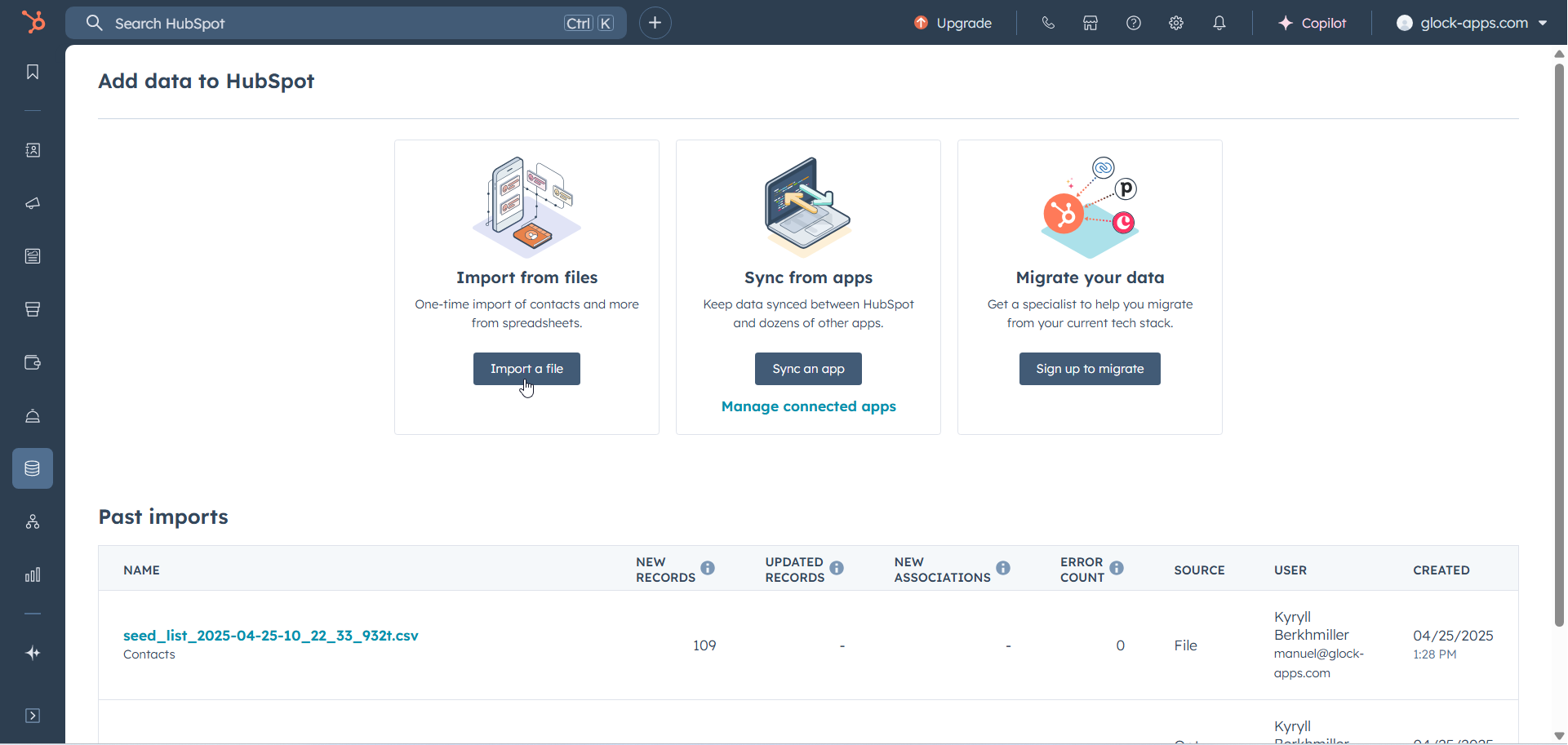Expand the sidebar with the arrow icon
This screenshot has height=745, width=1568.
[33, 716]
